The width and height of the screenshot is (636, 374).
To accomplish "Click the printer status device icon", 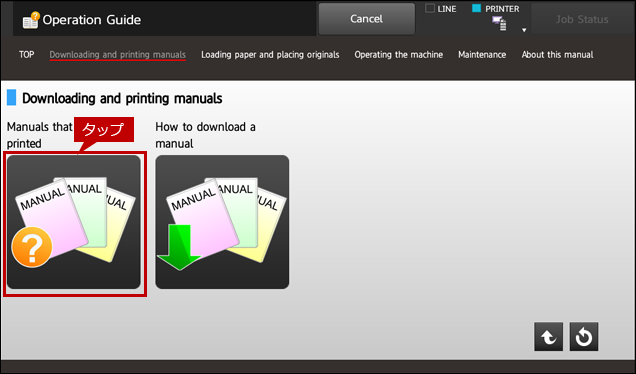I will tap(499, 23).
